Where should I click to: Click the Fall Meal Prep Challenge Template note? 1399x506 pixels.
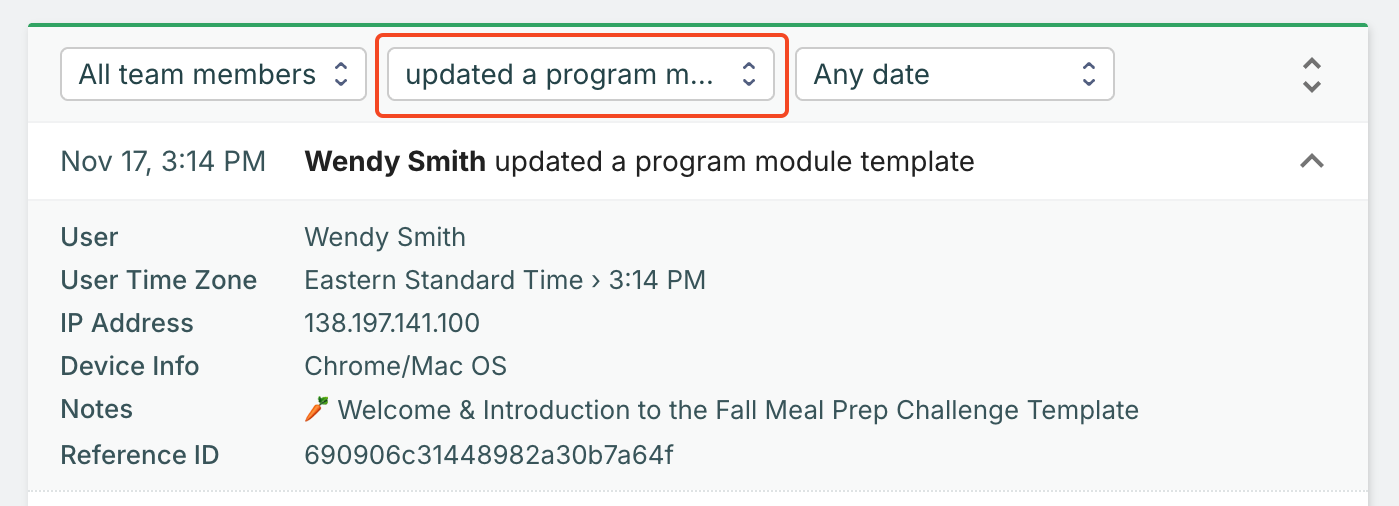(x=738, y=410)
